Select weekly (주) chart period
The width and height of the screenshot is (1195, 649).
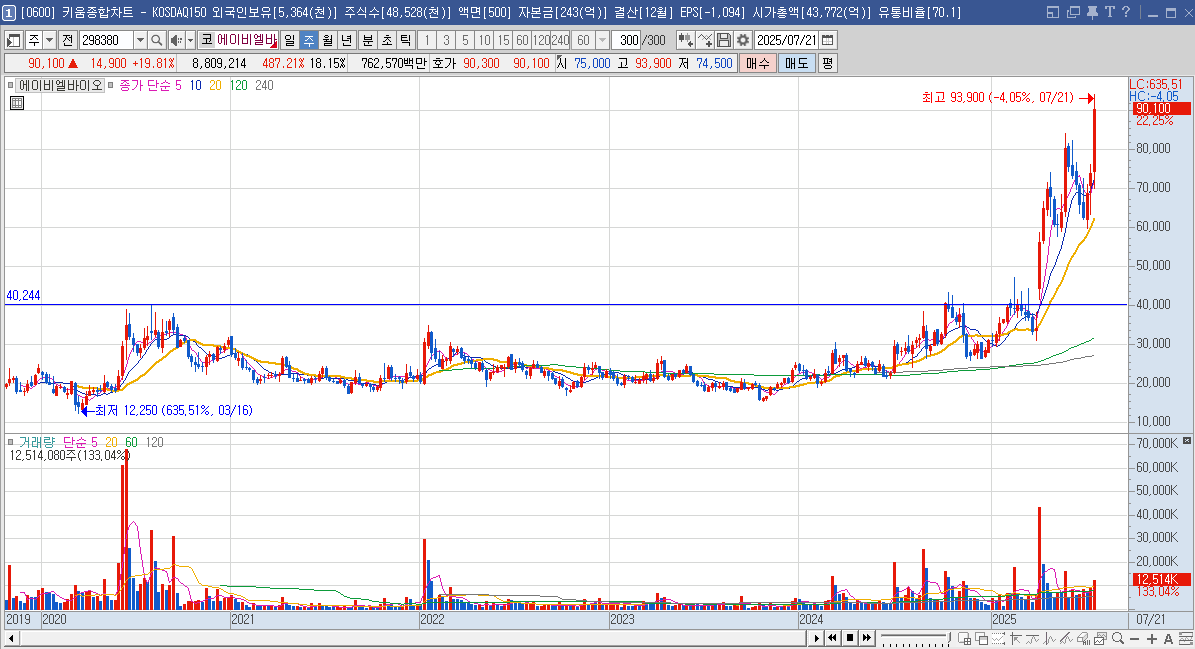(309, 40)
